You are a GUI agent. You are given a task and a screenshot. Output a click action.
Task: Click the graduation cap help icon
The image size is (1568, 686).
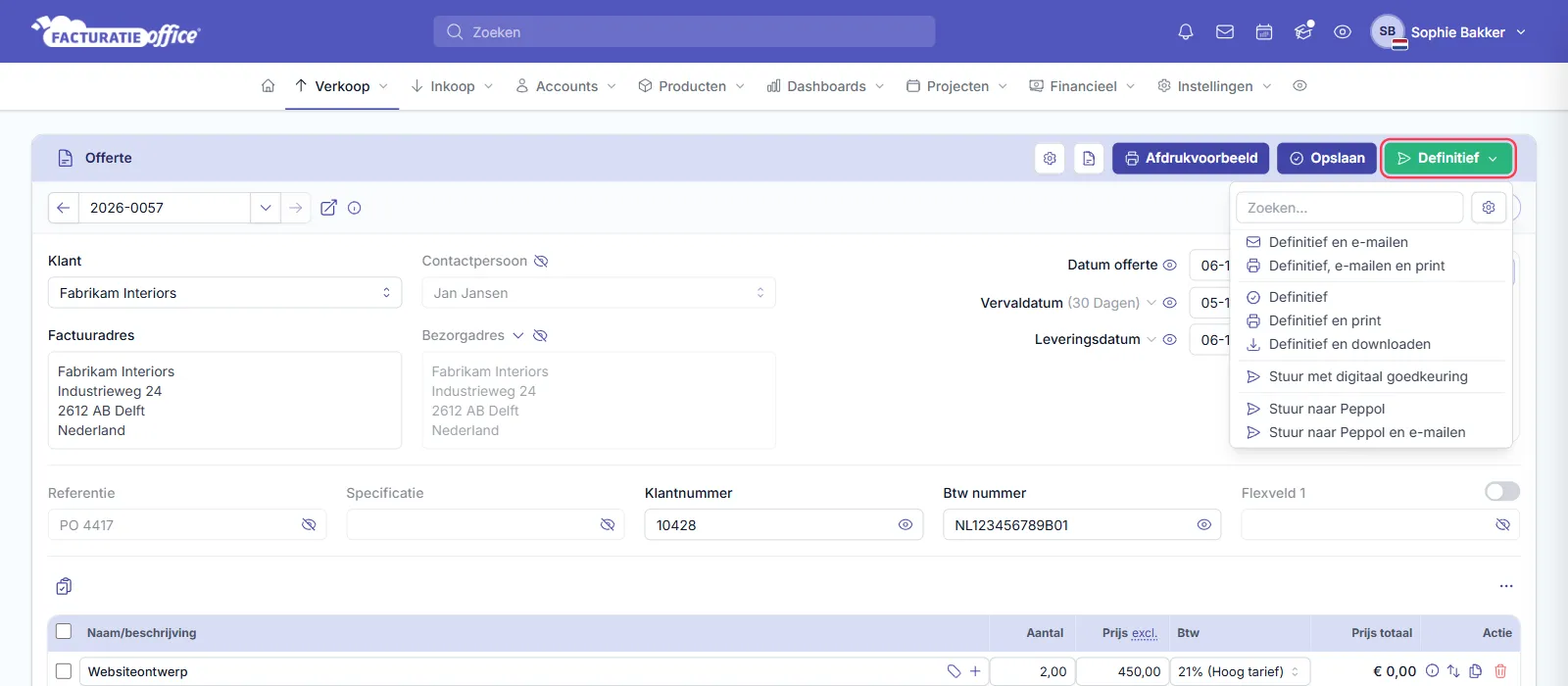coord(1303,32)
